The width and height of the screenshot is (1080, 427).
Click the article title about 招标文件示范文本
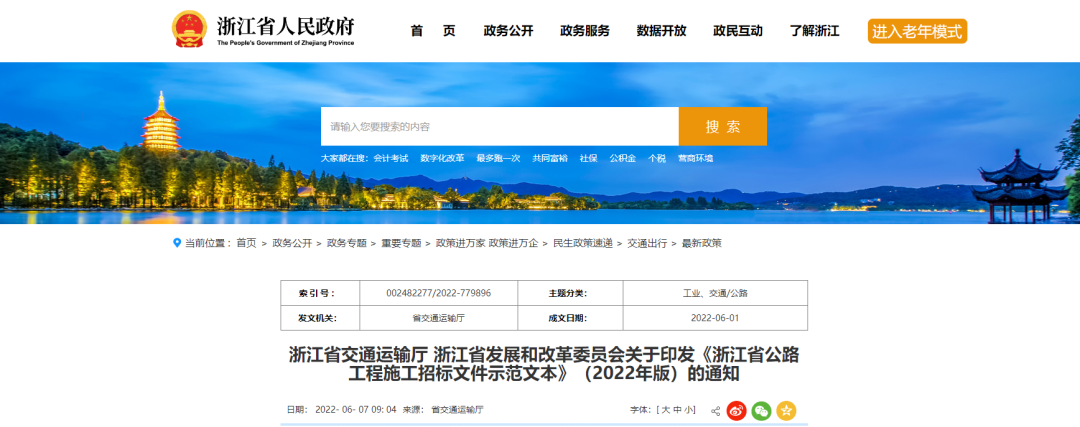pos(544,365)
